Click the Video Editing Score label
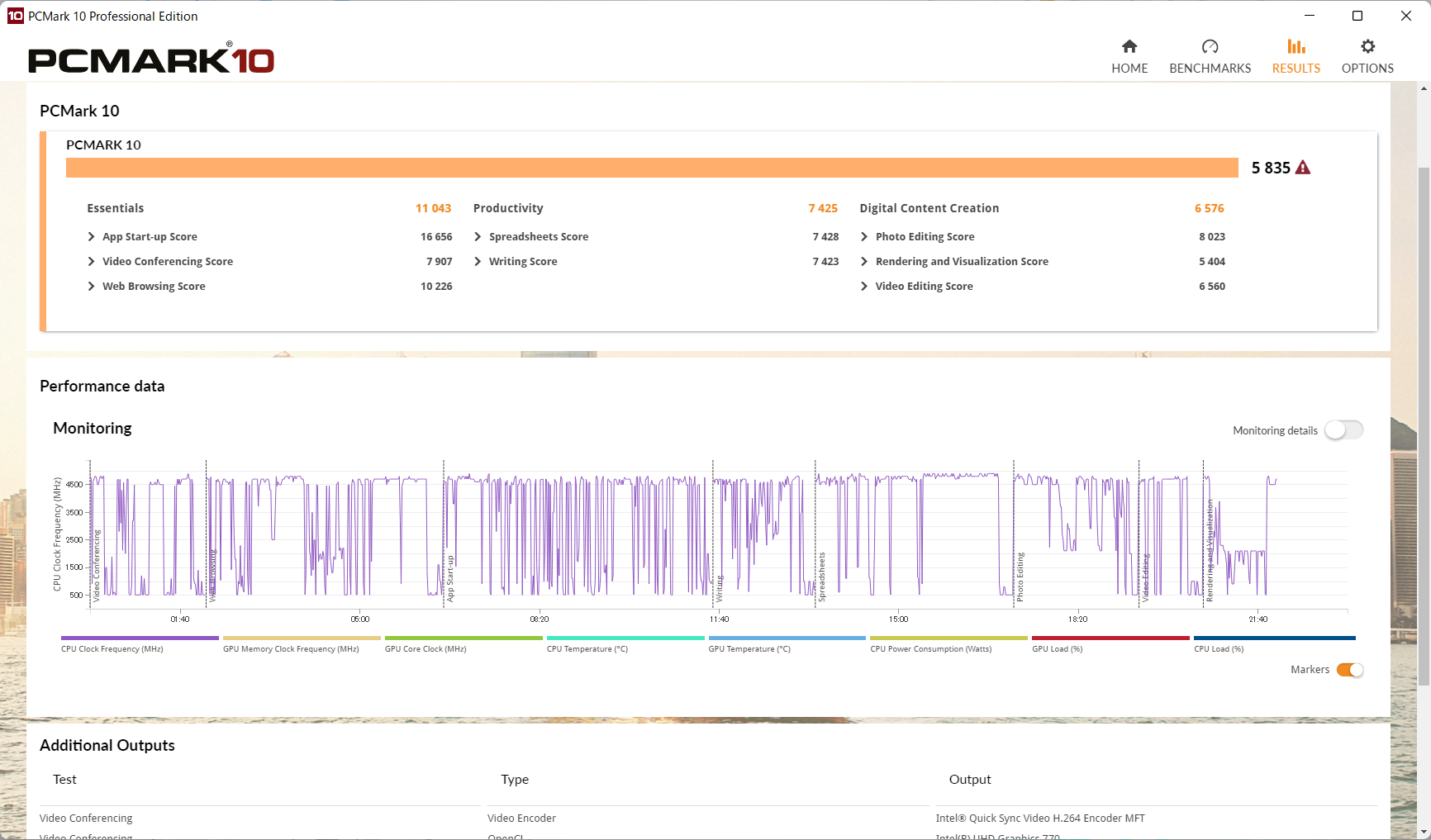This screenshot has height=840, width=1431. coord(924,287)
